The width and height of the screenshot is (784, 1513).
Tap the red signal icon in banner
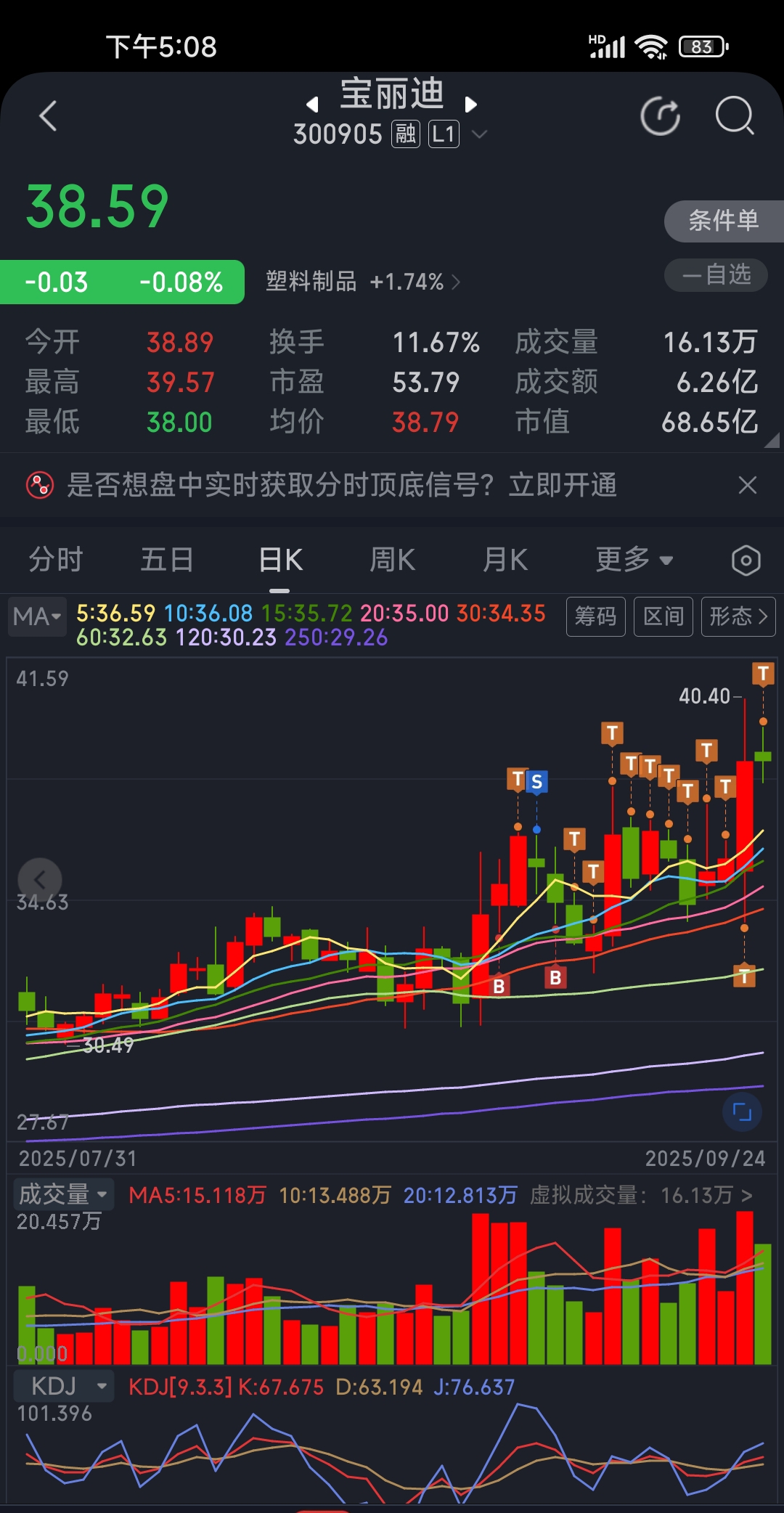click(x=40, y=485)
